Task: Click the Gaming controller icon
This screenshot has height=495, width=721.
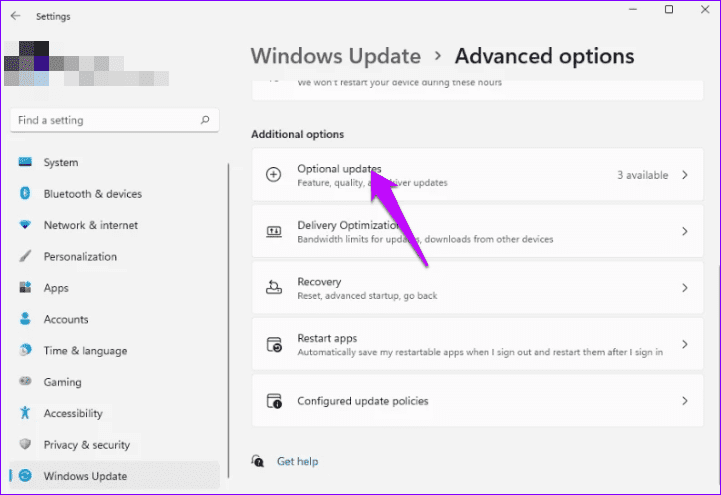Action: click(25, 381)
